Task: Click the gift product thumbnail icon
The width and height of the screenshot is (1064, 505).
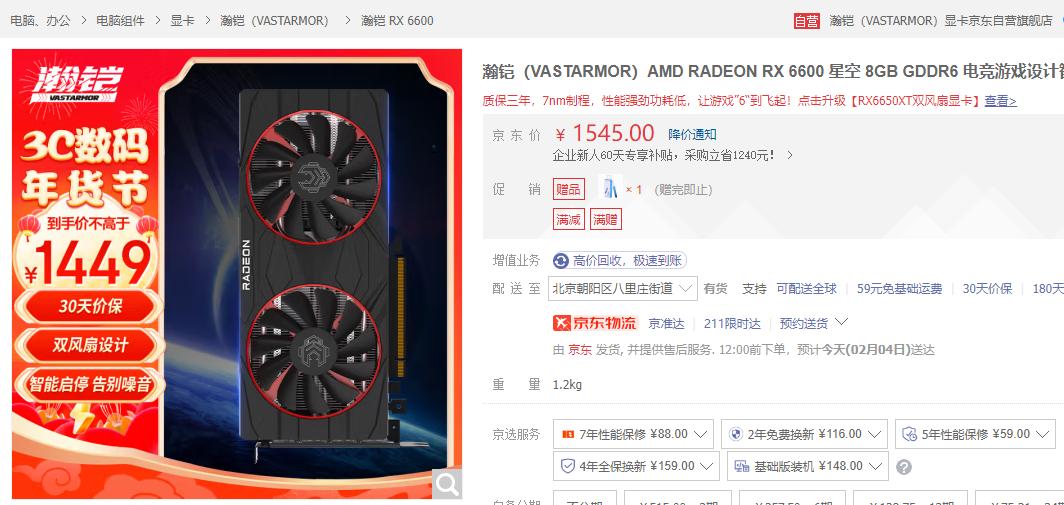Action: pyautogui.click(x=610, y=188)
